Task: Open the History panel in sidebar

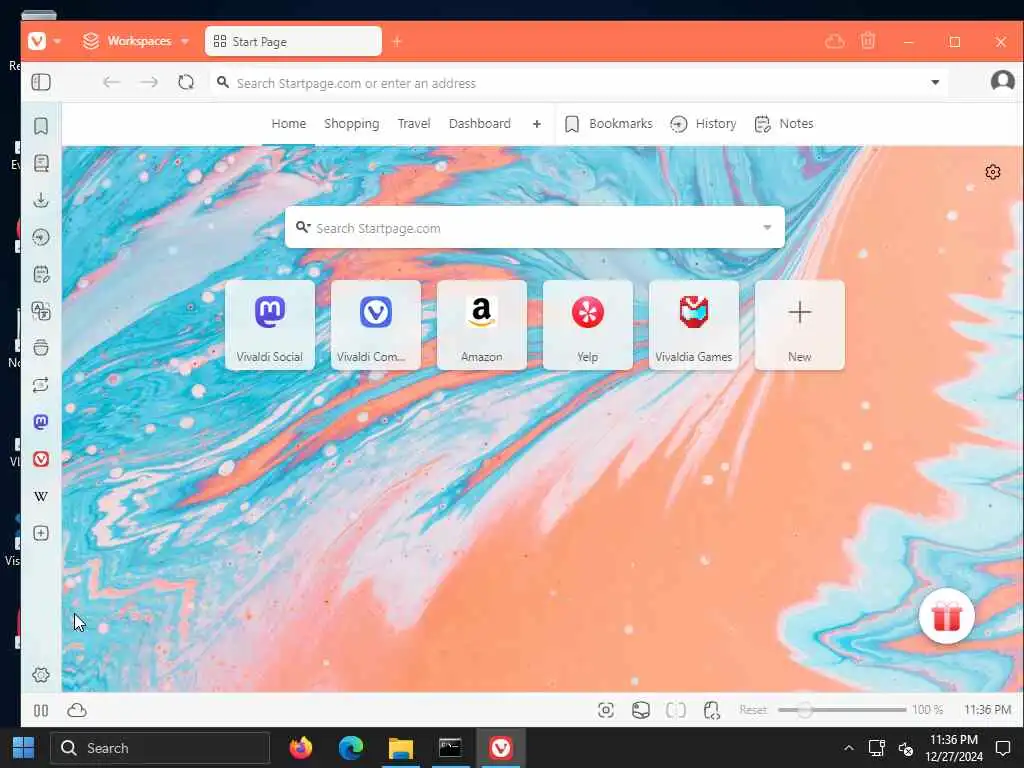Action: 41,237
